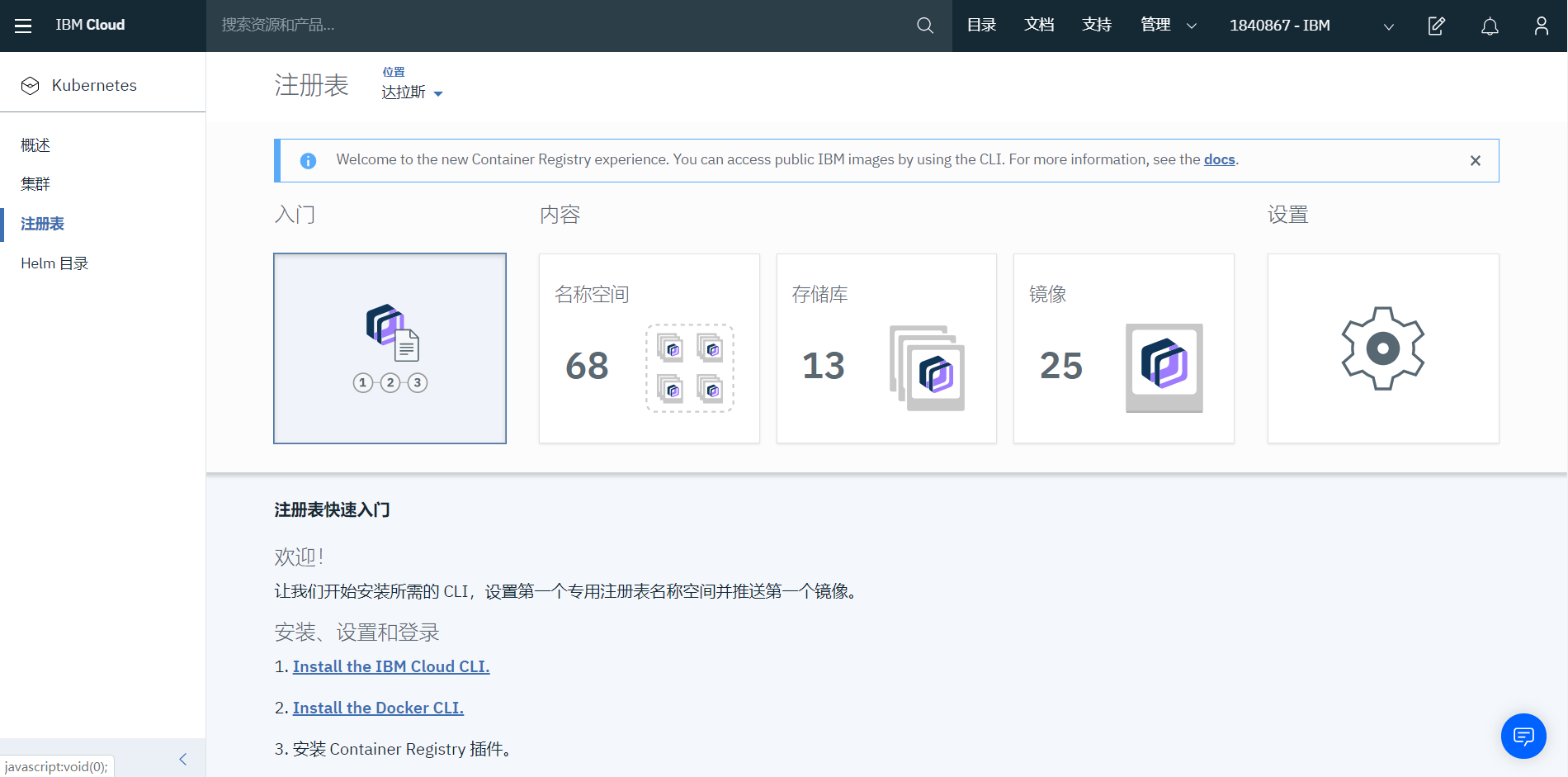1568x777 pixels.
Task: Open Install the IBM Cloud CLI link
Action: click(391, 666)
